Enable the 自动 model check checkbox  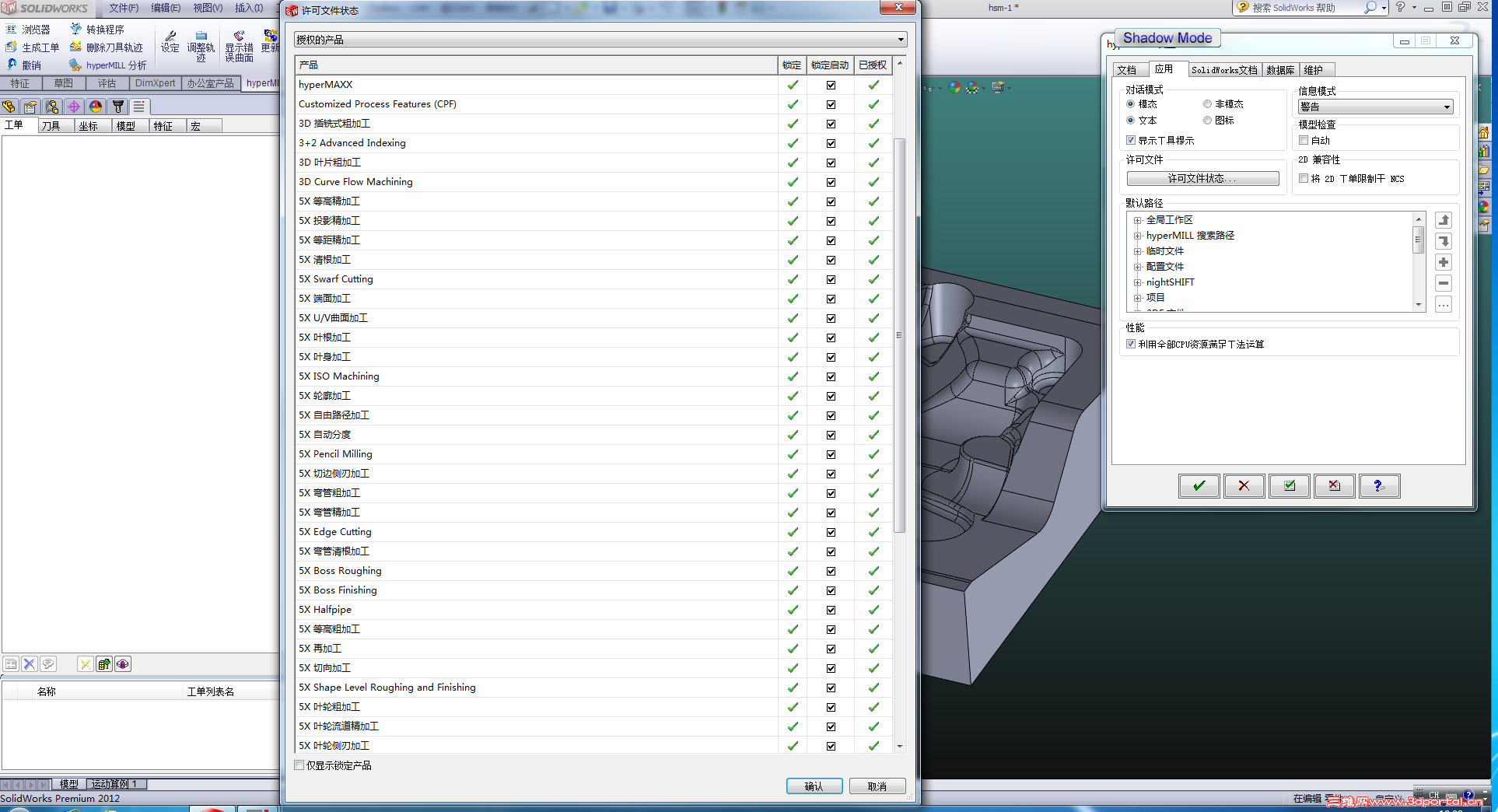1304,140
